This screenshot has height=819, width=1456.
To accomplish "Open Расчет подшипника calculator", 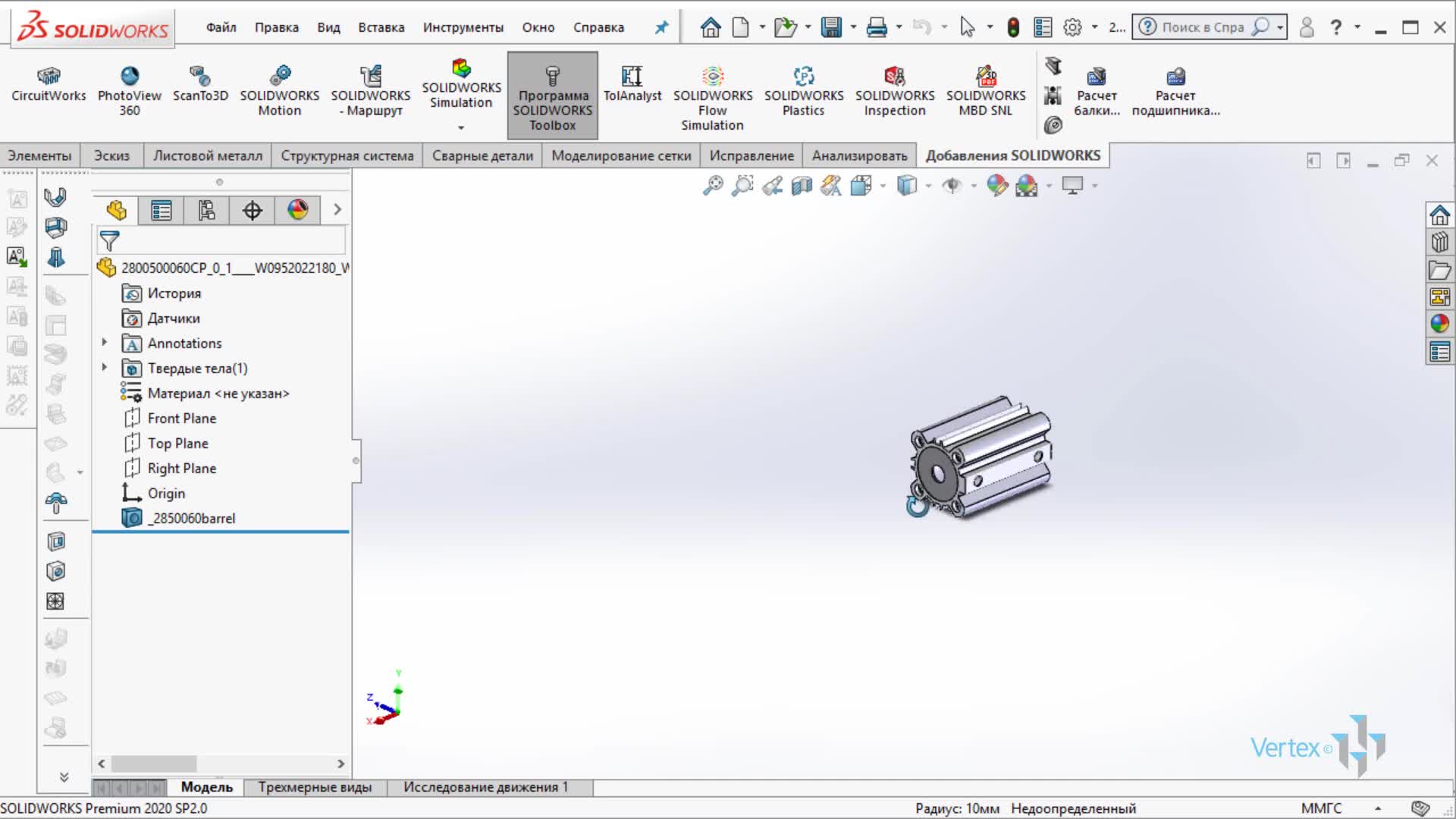I will [x=1175, y=91].
